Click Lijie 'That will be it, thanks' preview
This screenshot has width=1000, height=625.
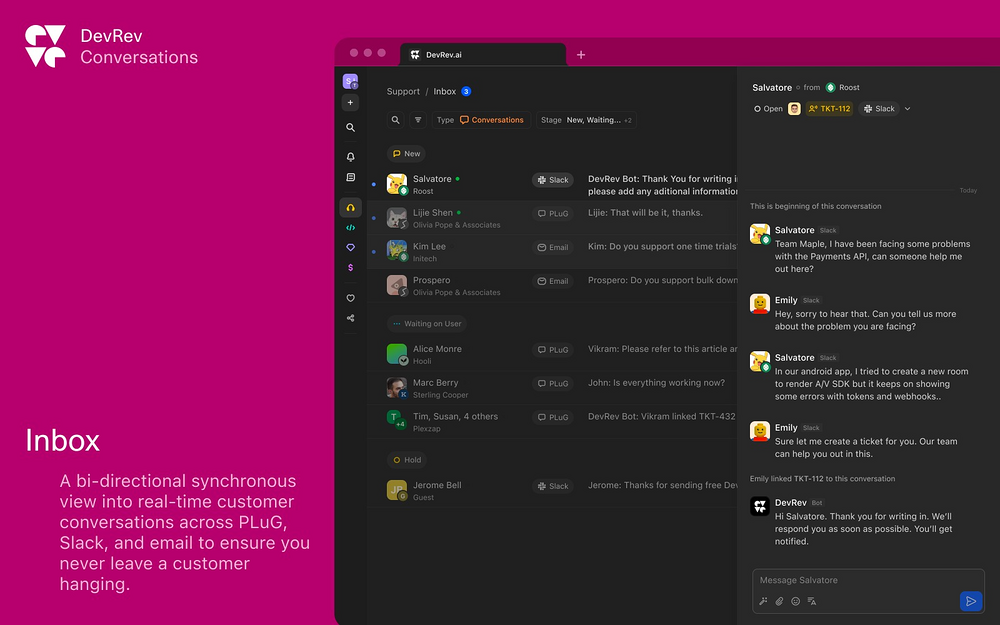point(645,213)
